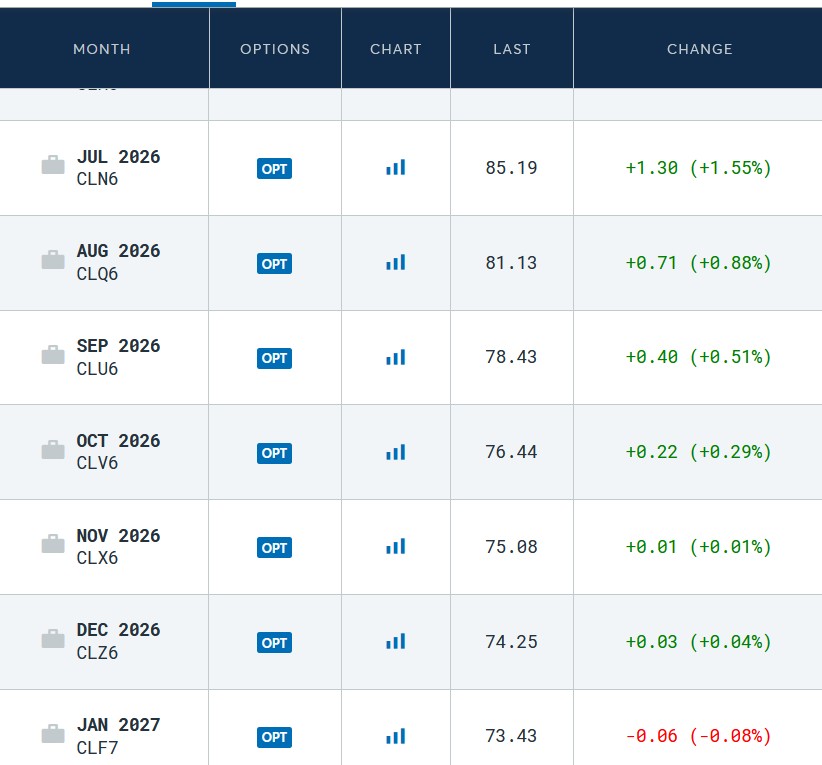The width and height of the screenshot is (822, 765).
Task: Open OPT options for DEC 2026 contract
Action: (x=274, y=643)
